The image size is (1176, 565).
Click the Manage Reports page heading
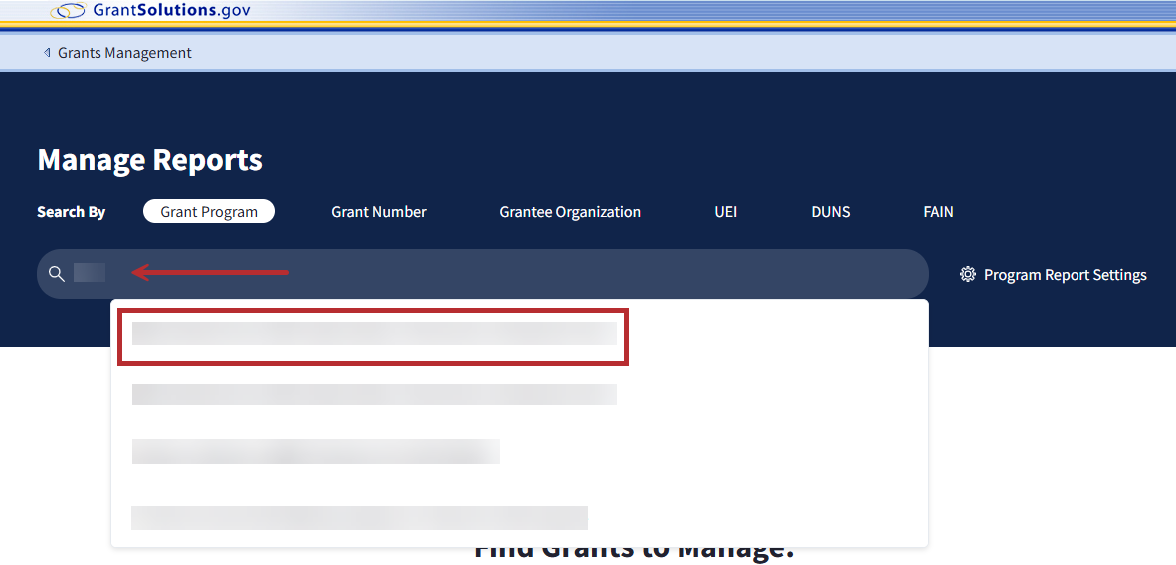[150, 160]
